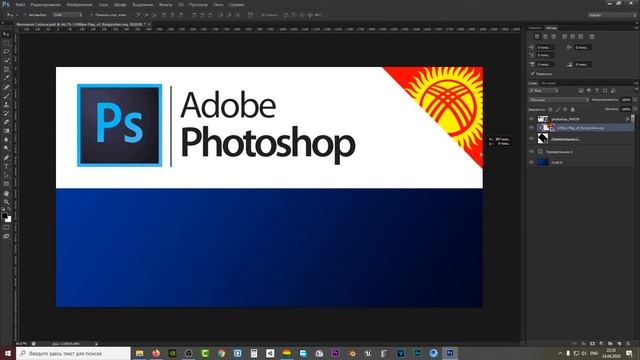640x360 pixels.
Task: Open the layer Opacity slider arrow
Action: pyautogui.click(x=635, y=100)
